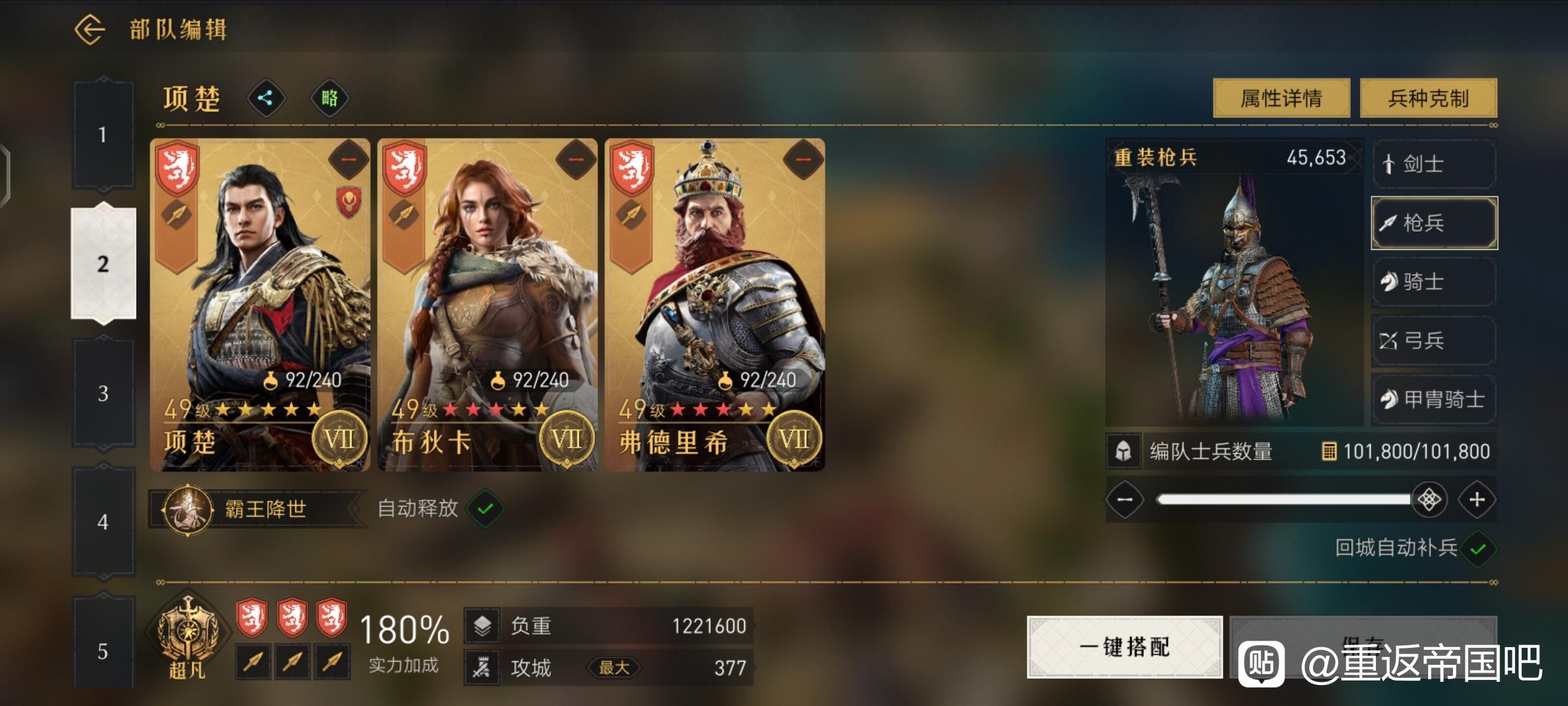The image size is (1568, 706).
Task: Open the 霸王降世 skill icon
Action: tap(188, 510)
